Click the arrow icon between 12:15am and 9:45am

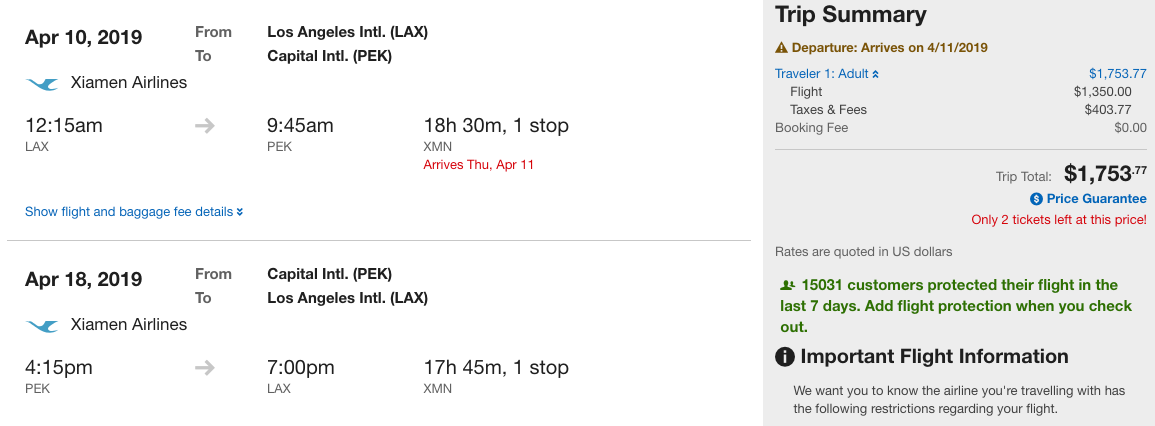(204, 126)
